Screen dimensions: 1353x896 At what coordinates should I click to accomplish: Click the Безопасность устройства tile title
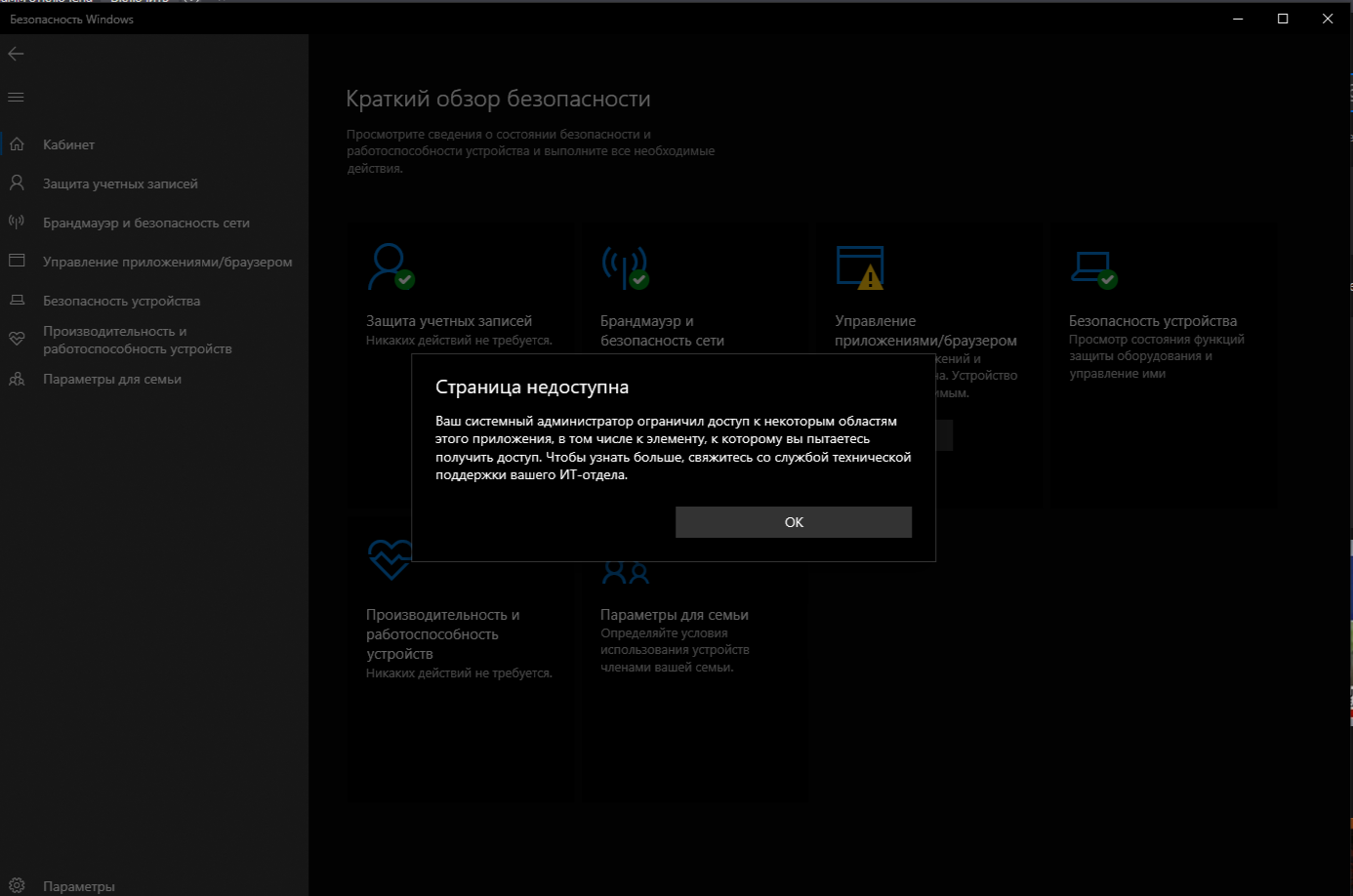[x=1153, y=321]
